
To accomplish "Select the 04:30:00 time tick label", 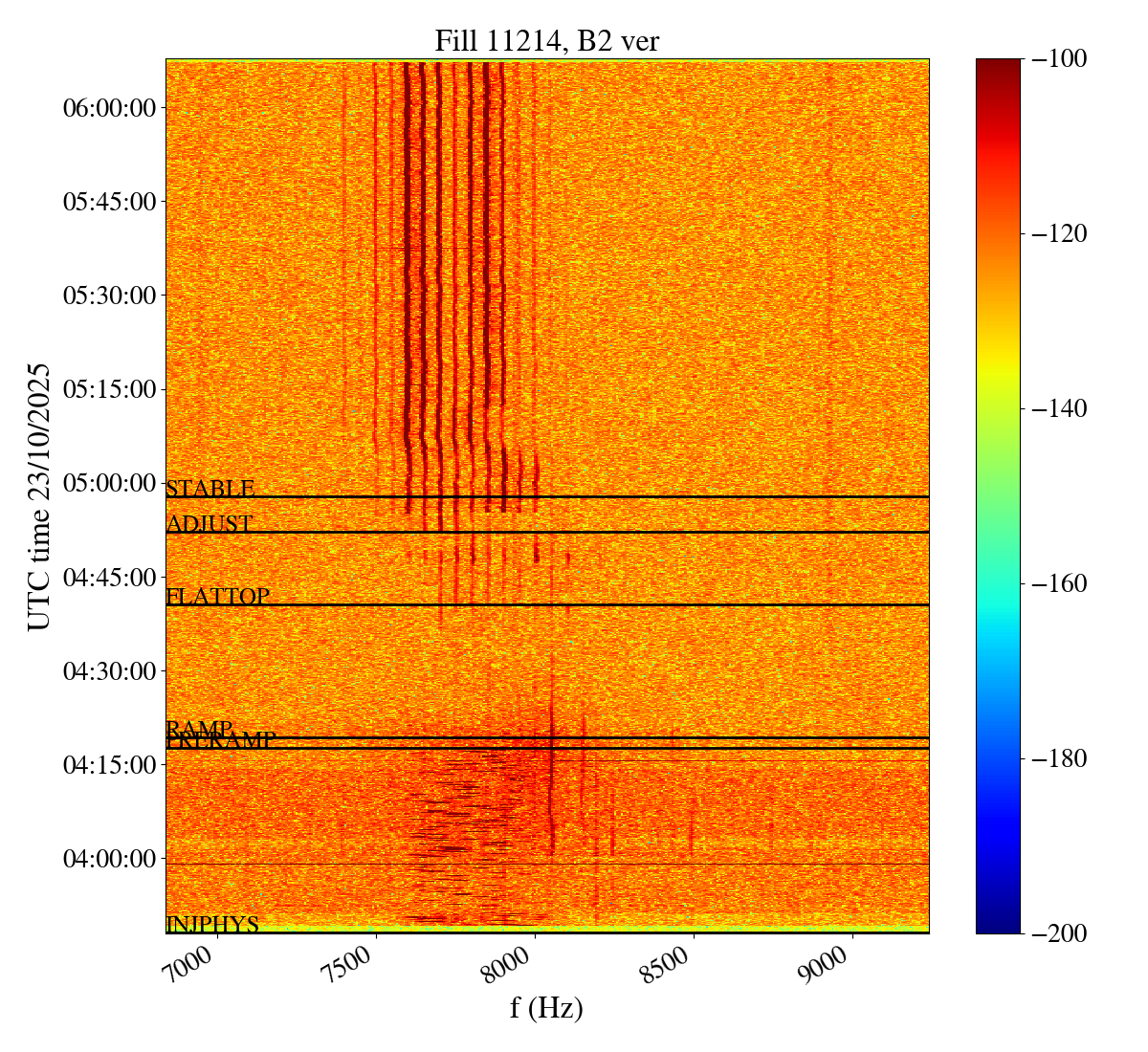I will (109, 670).
